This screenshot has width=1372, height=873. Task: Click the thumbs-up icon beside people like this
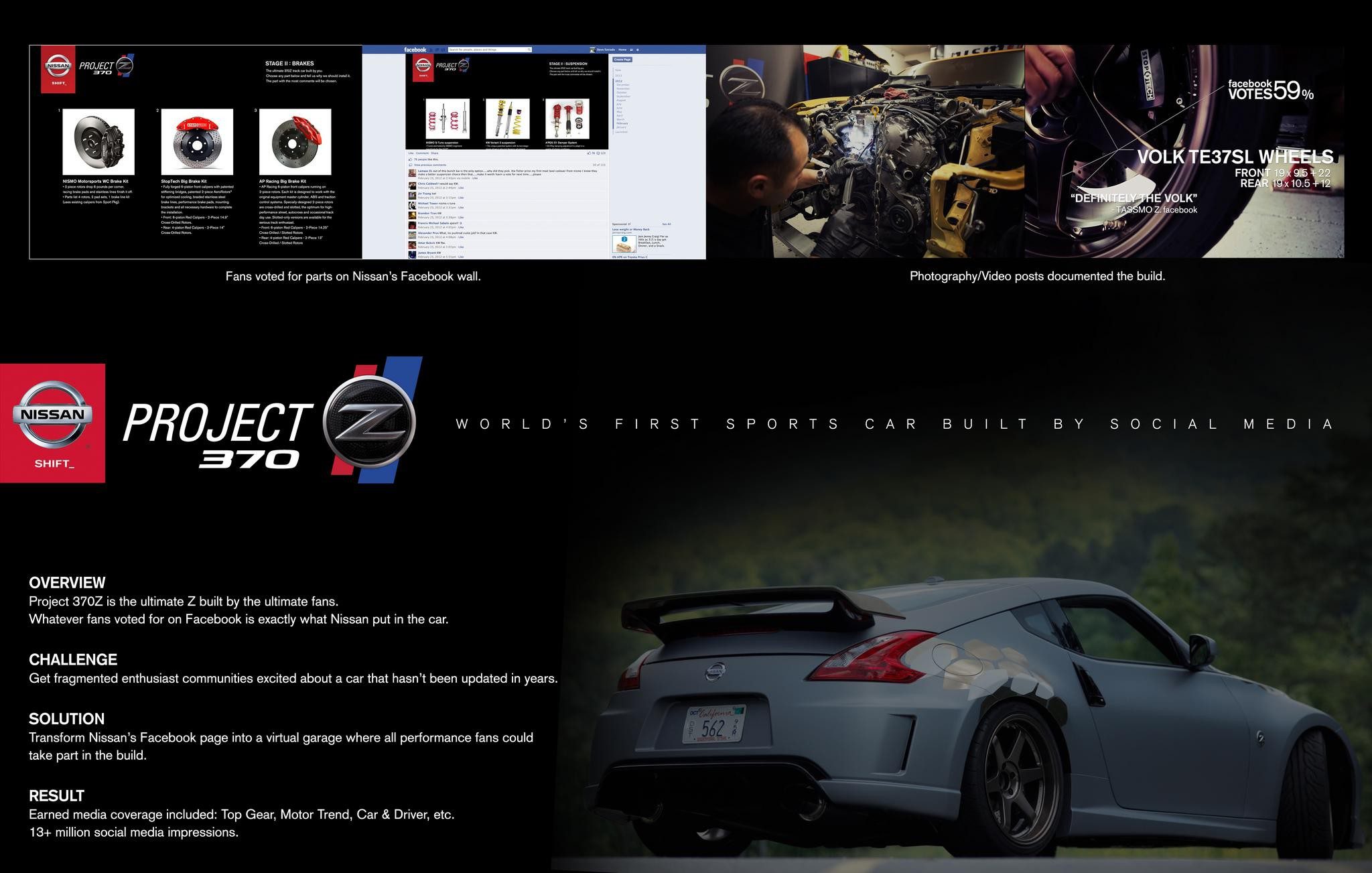point(411,159)
